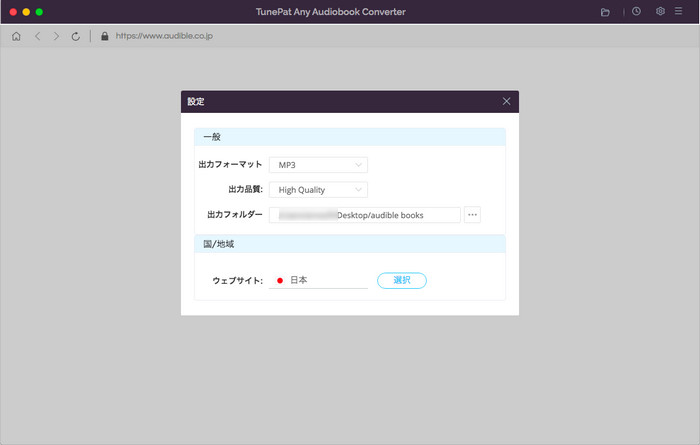Click the green macOS fullscreen button
This screenshot has width=700, height=445.
(x=39, y=12)
